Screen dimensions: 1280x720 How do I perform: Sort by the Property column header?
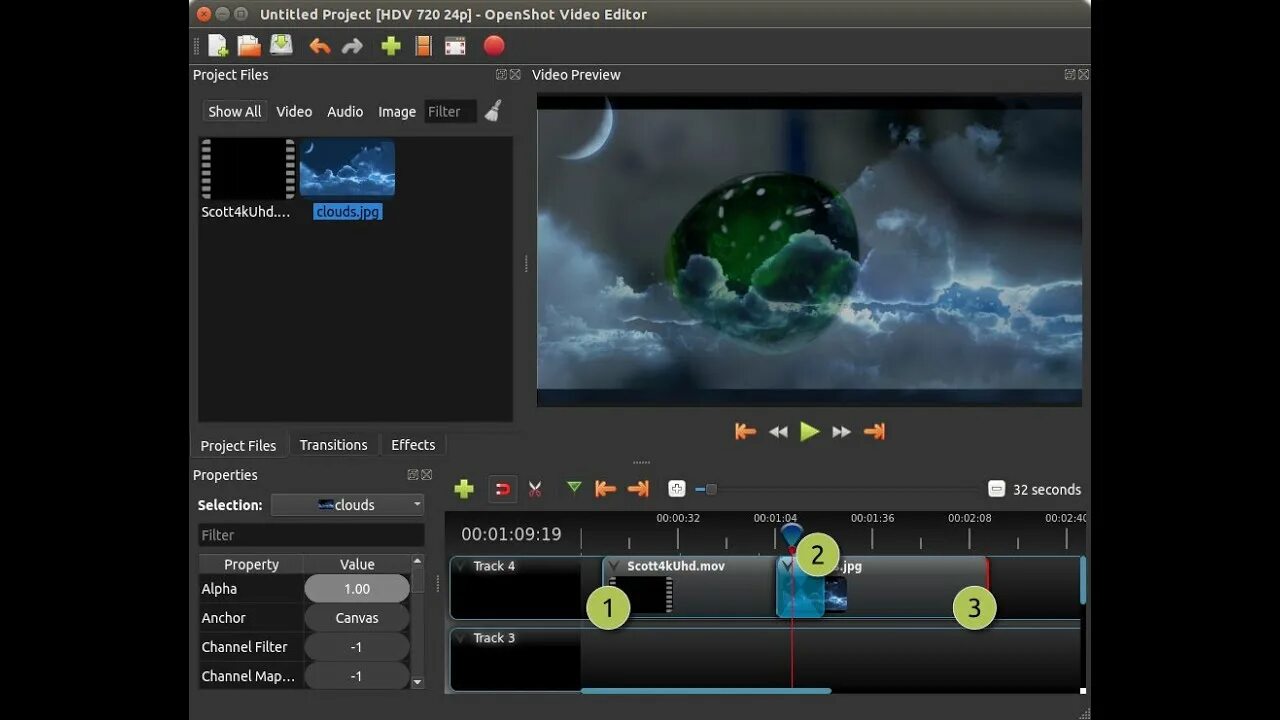251,564
